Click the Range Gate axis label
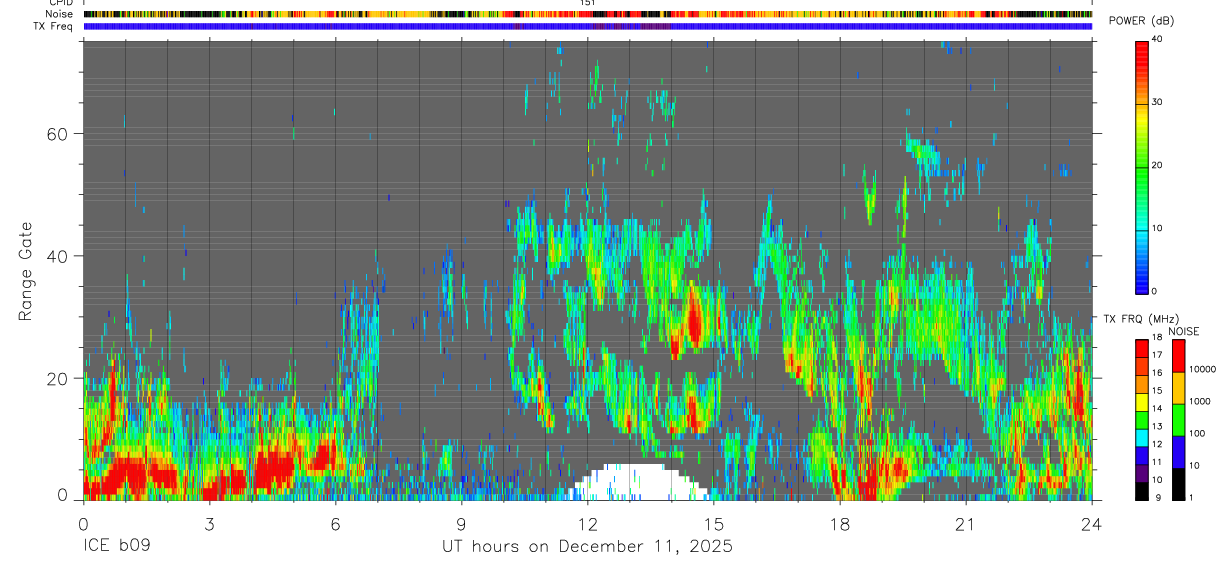This screenshot has width=1228, height=567. [27, 271]
